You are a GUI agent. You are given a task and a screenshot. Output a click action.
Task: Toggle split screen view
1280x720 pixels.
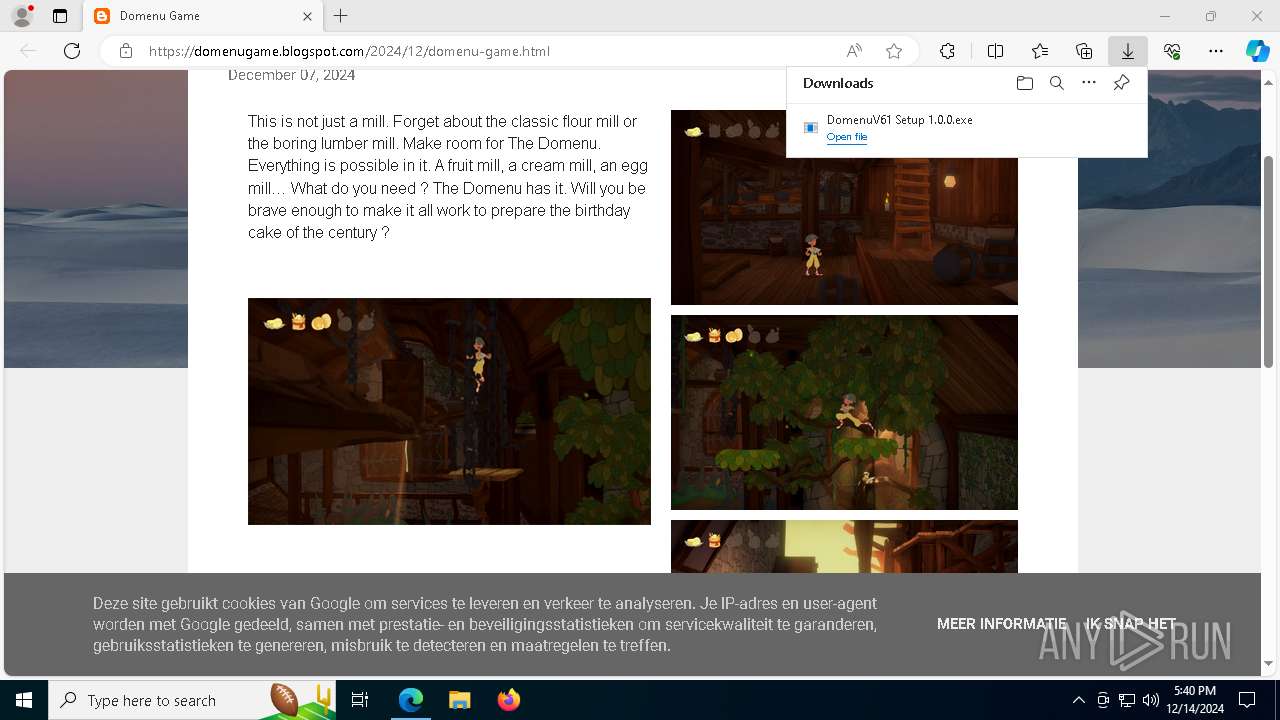point(995,51)
